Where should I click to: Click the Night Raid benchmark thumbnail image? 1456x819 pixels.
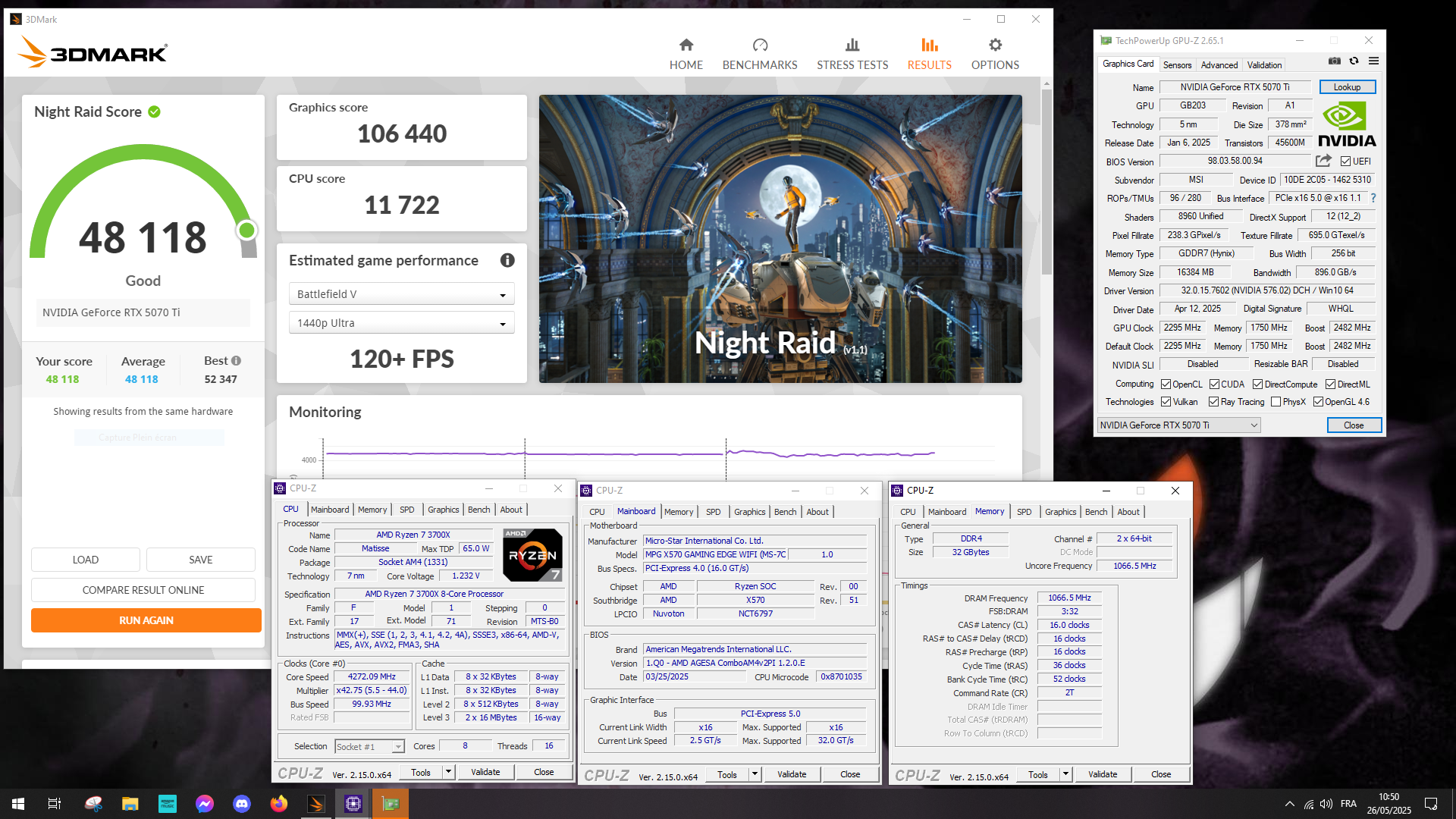[780, 239]
